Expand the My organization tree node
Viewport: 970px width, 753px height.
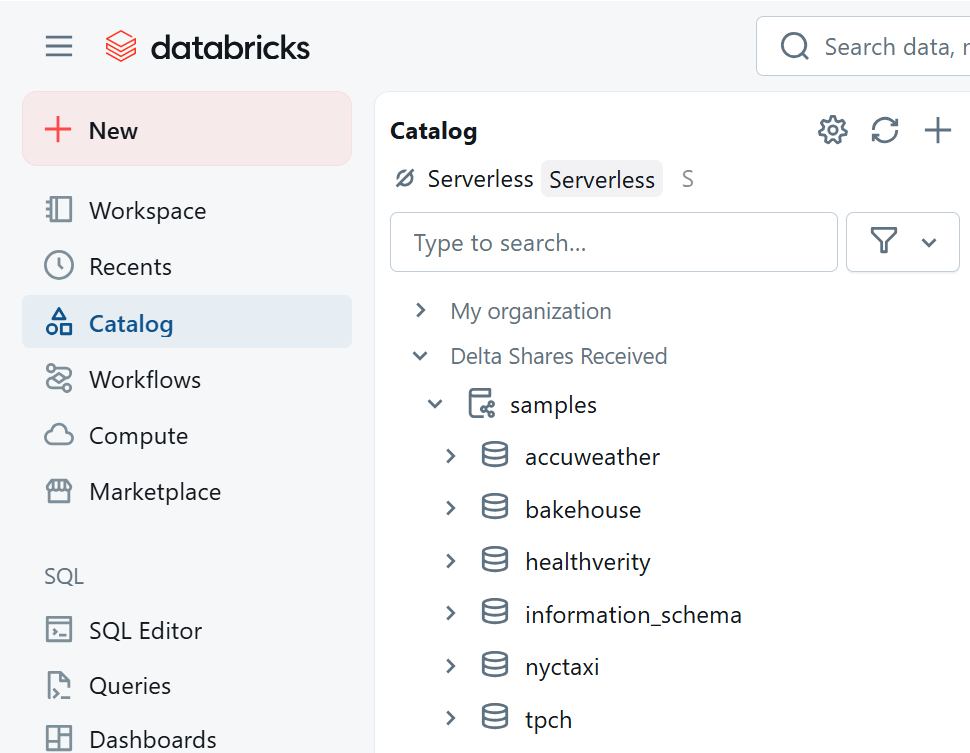tap(419, 310)
